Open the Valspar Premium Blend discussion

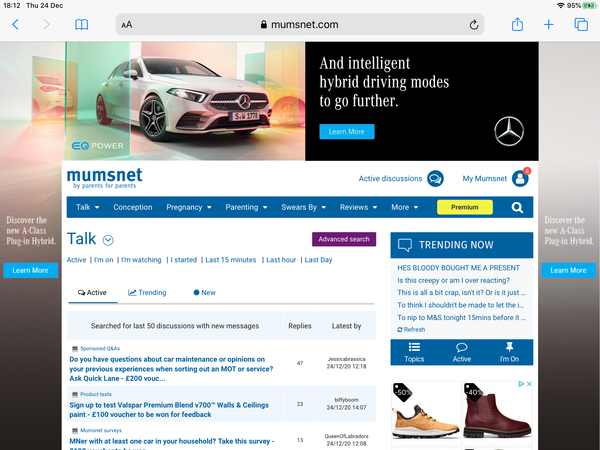pyautogui.click(x=169, y=410)
